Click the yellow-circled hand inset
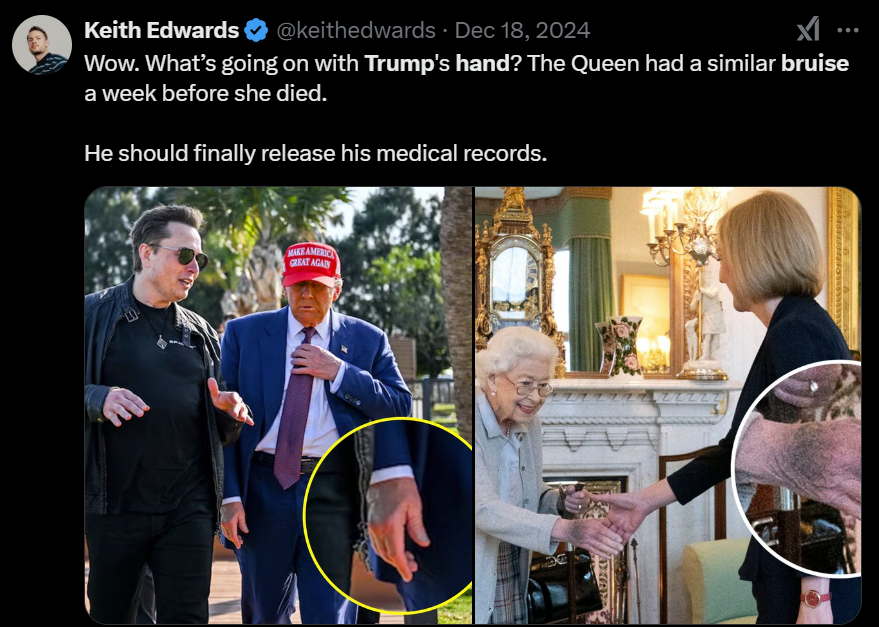This screenshot has height=627, width=879. 388,516
